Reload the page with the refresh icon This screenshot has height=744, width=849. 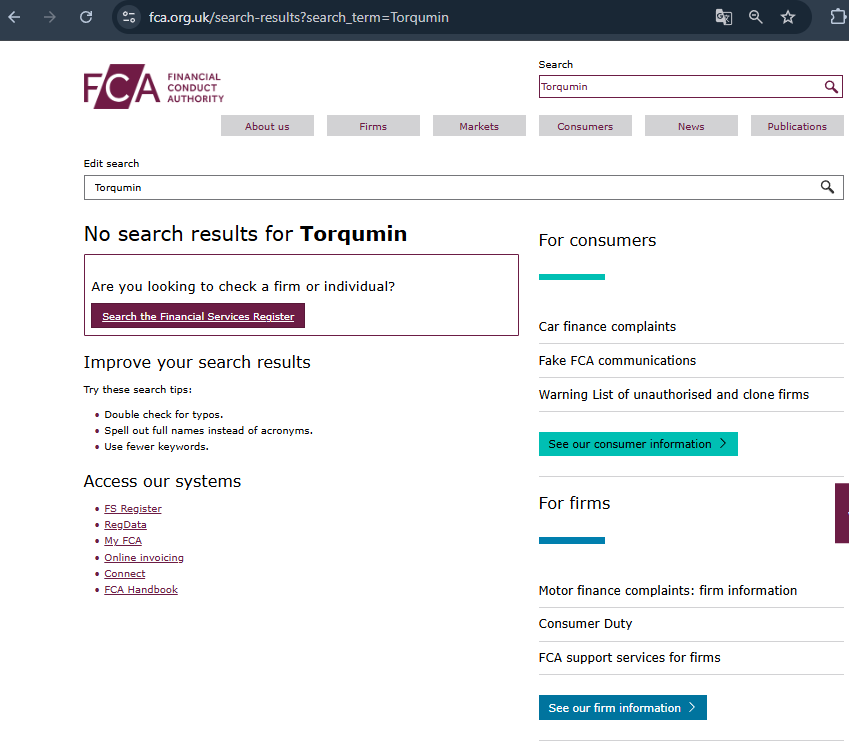(86, 17)
